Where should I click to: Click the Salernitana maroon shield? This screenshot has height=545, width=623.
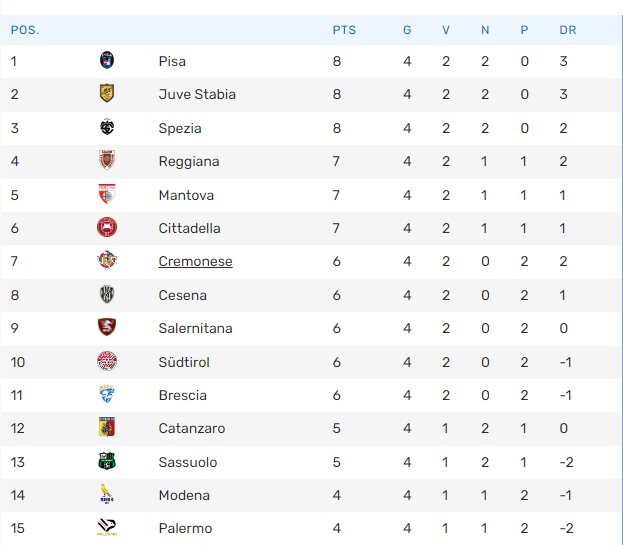[x=107, y=327]
